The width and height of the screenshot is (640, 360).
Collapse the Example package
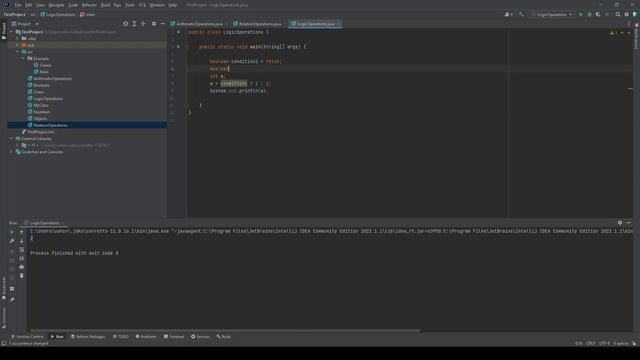[23, 58]
